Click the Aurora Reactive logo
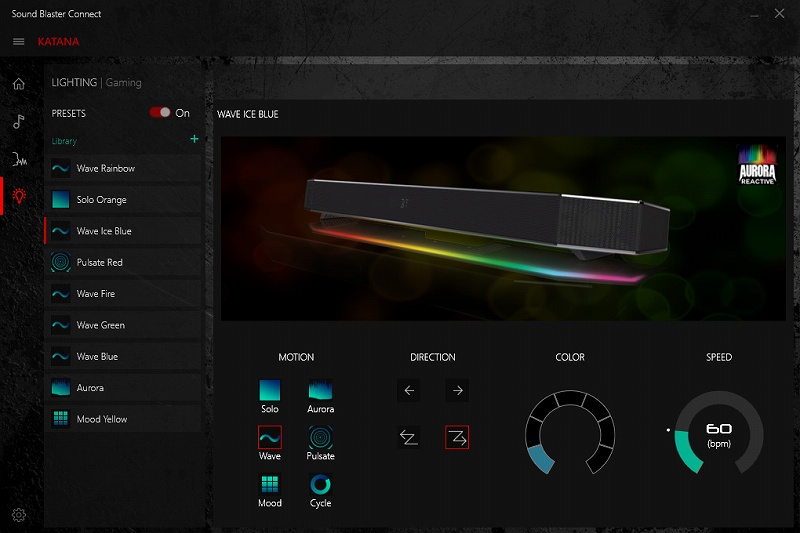The height and width of the screenshot is (533, 800). [757, 165]
